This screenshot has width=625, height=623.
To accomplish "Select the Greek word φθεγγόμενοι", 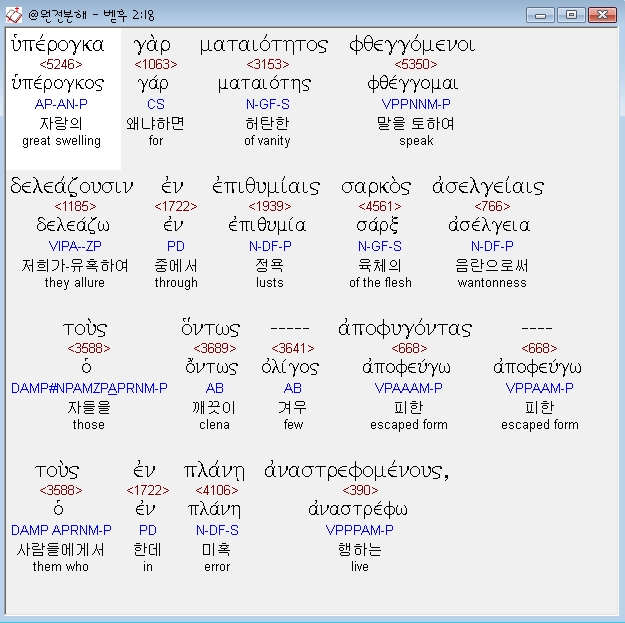I will (412, 45).
